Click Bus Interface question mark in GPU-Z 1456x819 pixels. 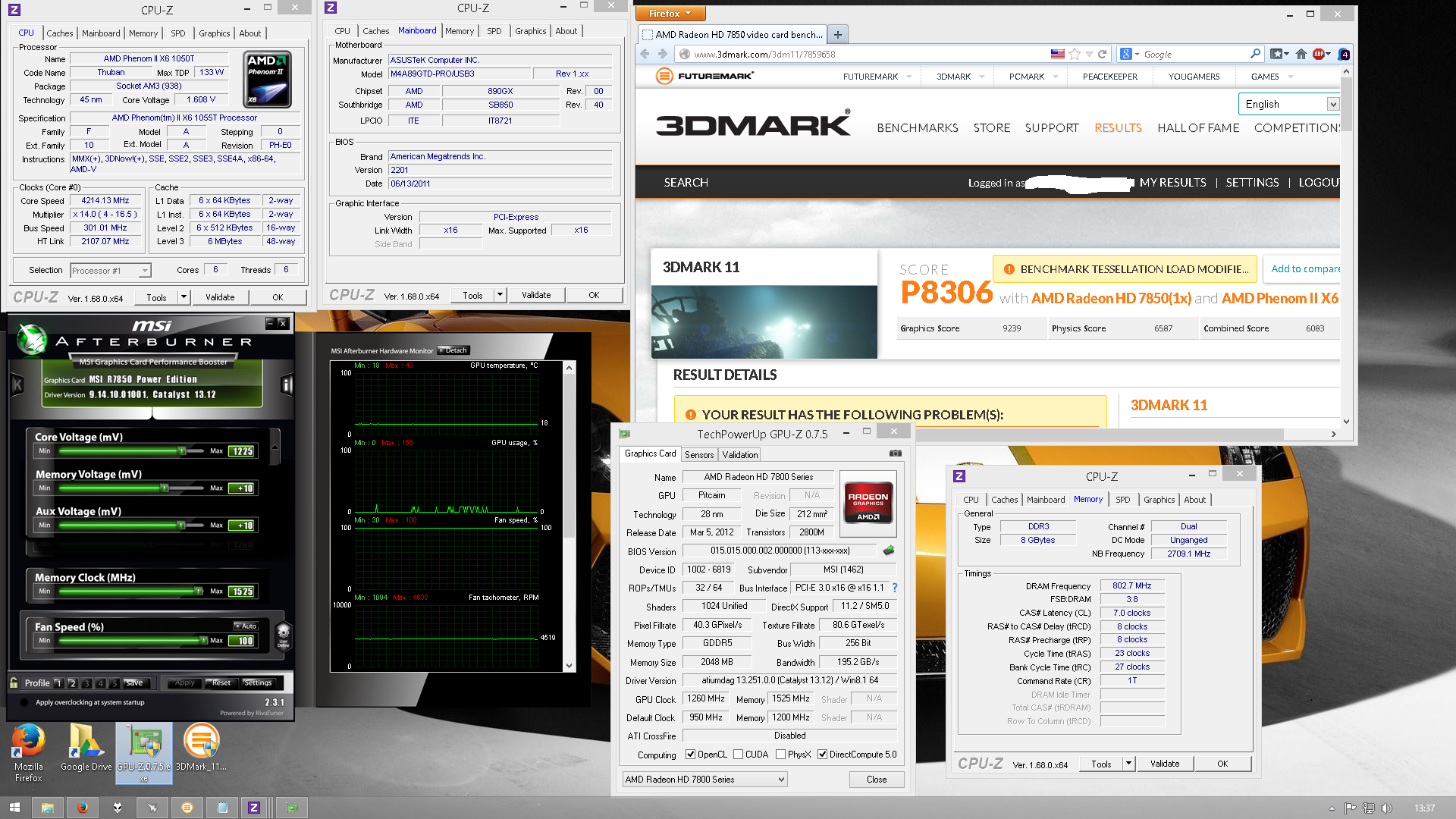coord(895,588)
